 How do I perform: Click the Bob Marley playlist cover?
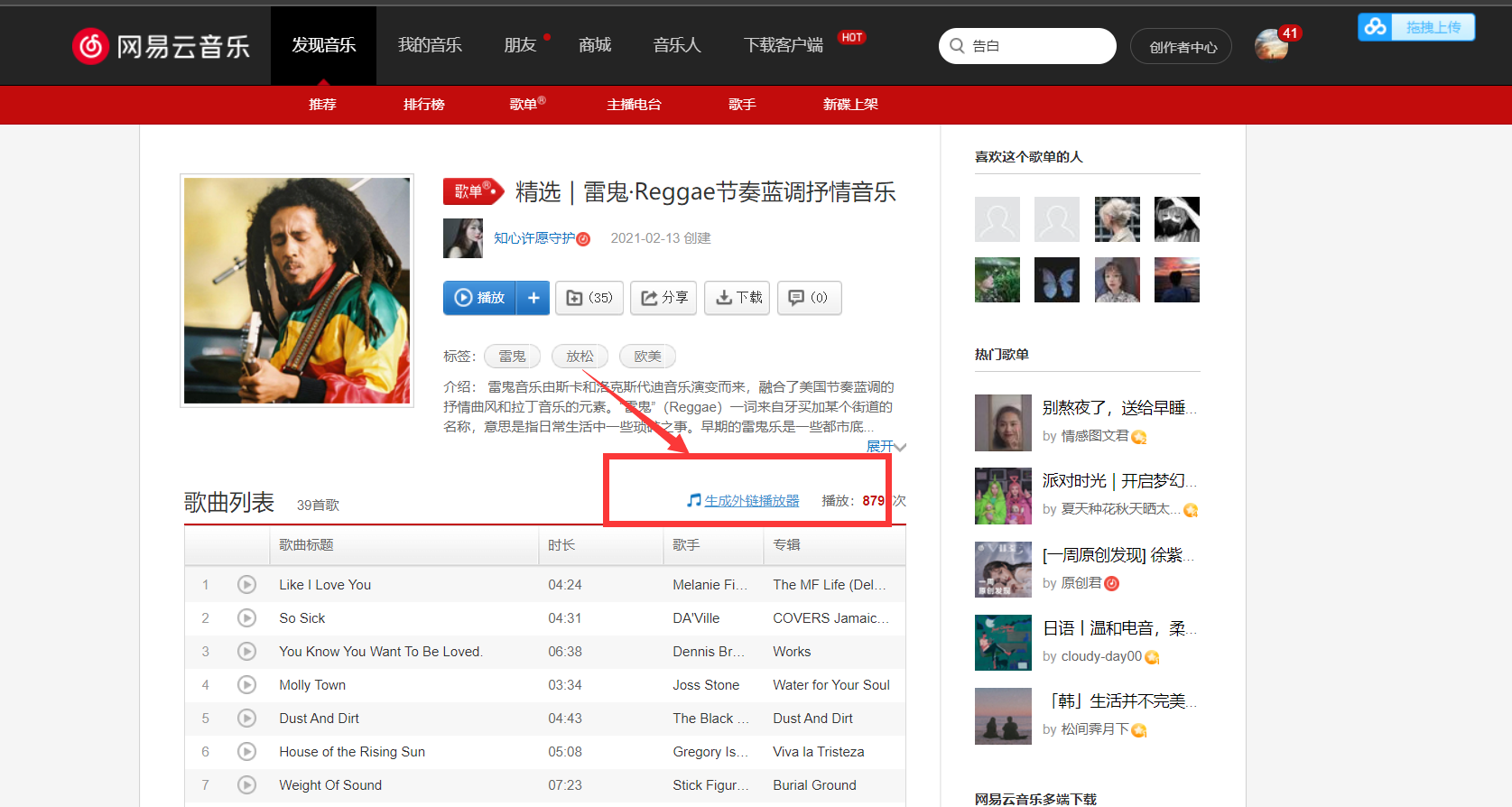pos(297,291)
